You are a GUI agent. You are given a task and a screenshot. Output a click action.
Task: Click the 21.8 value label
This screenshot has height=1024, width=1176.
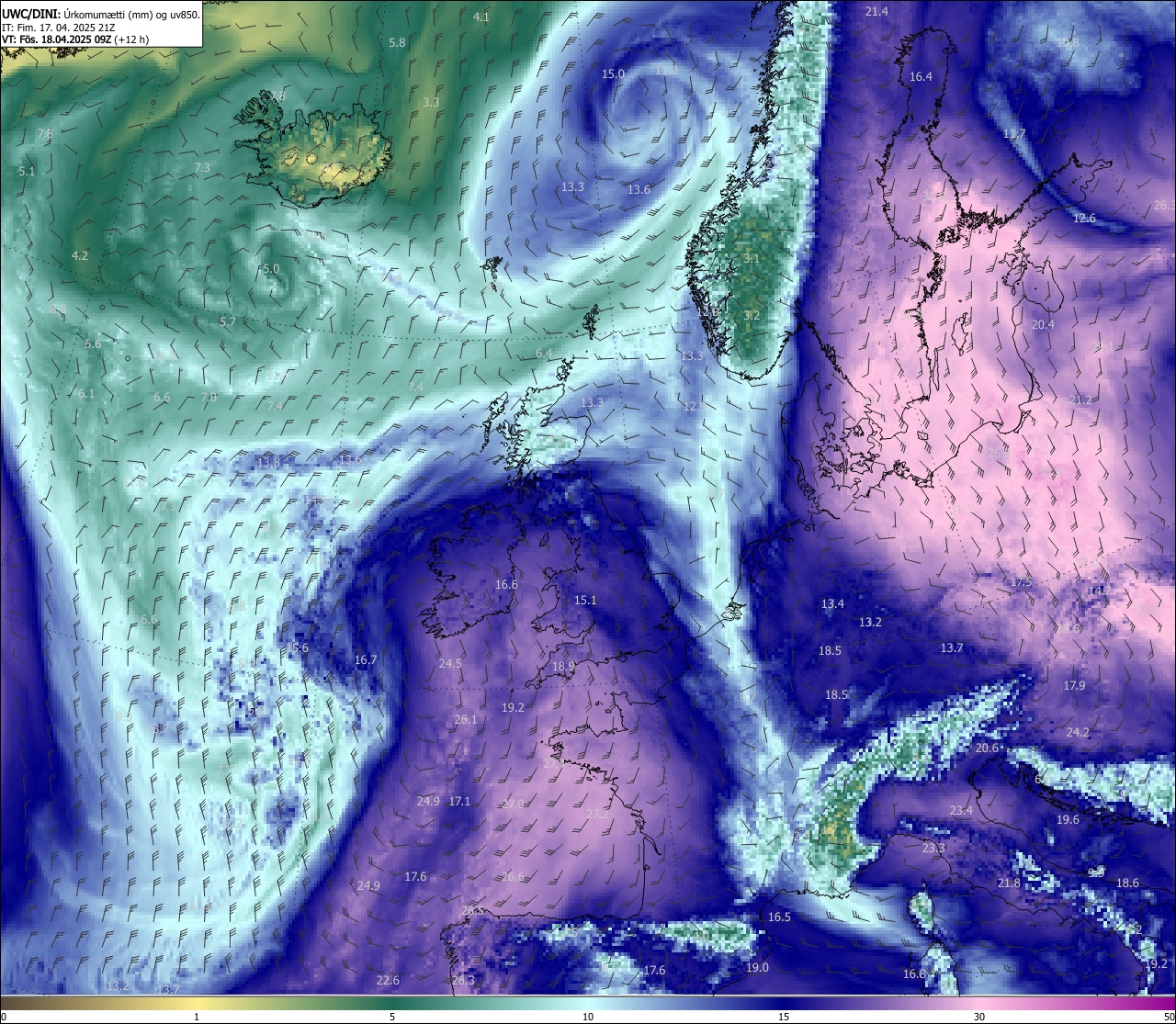1009,883
